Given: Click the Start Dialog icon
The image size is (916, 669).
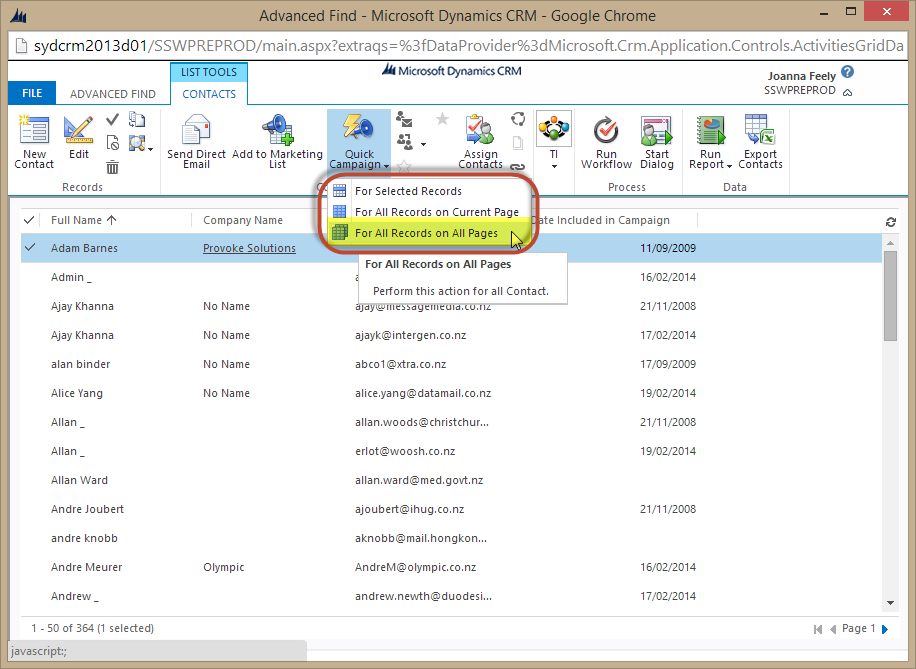Looking at the screenshot, I should coord(656,133).
